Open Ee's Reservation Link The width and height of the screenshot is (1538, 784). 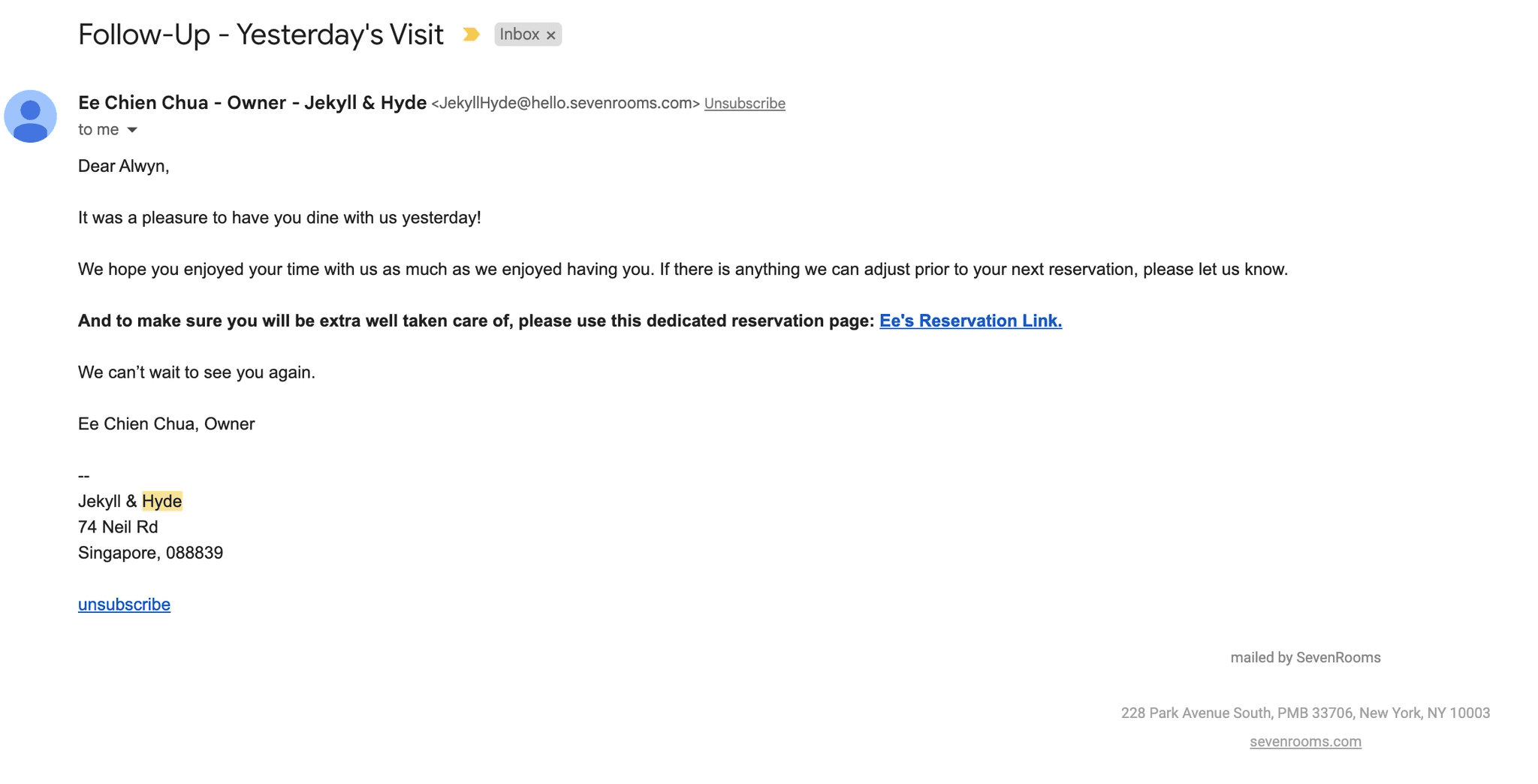(970, 321)
